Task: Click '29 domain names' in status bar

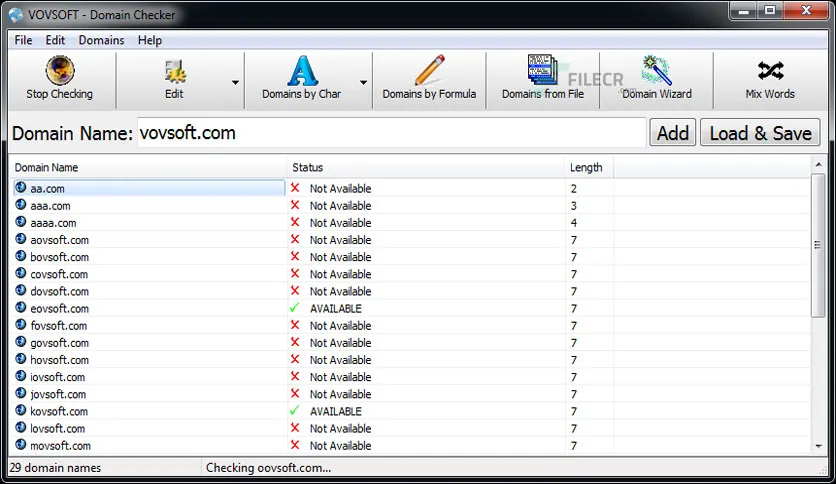Action: 55,467
